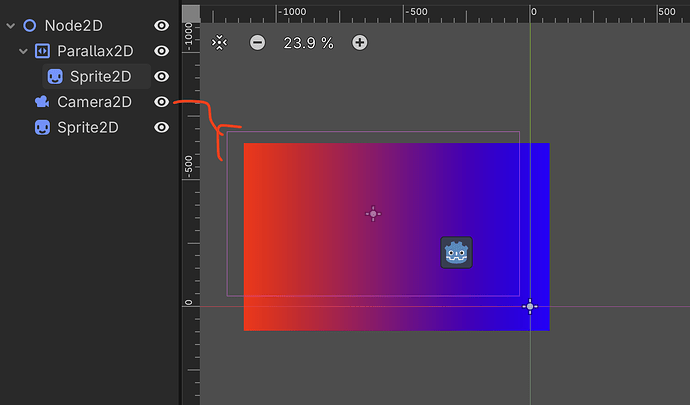Image resolution: width=690 pixels, height=405 pixels.
Task: Click the Parallax2D node icon
Action: [x=42, y=51]
